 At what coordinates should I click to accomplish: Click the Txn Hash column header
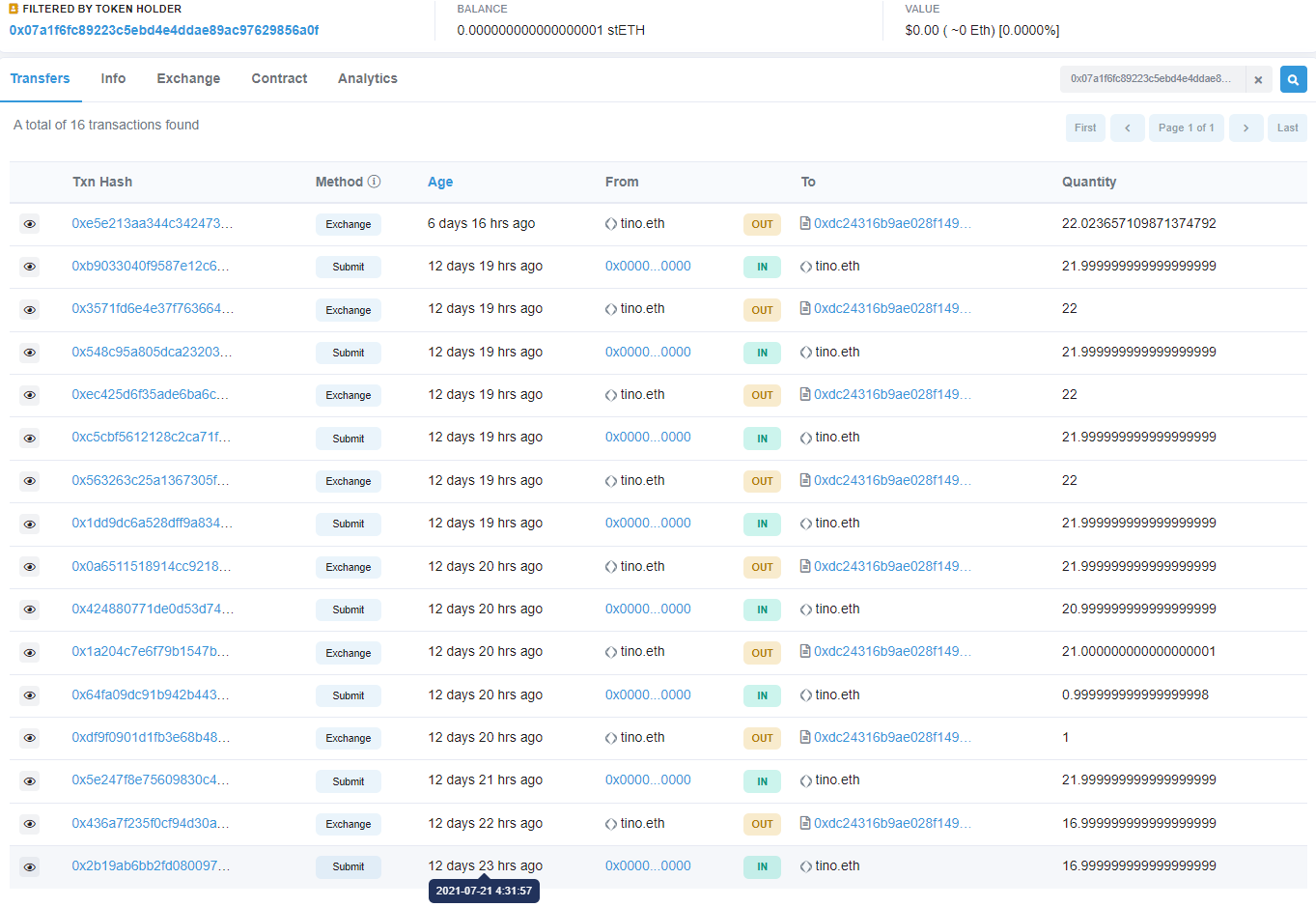coord(102,182)
